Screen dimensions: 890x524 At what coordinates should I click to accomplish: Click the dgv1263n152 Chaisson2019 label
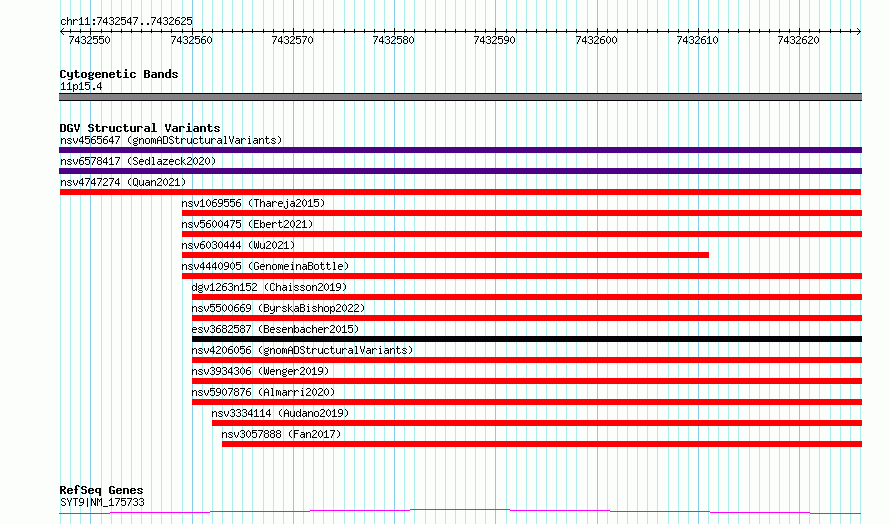tap(269, 287)
